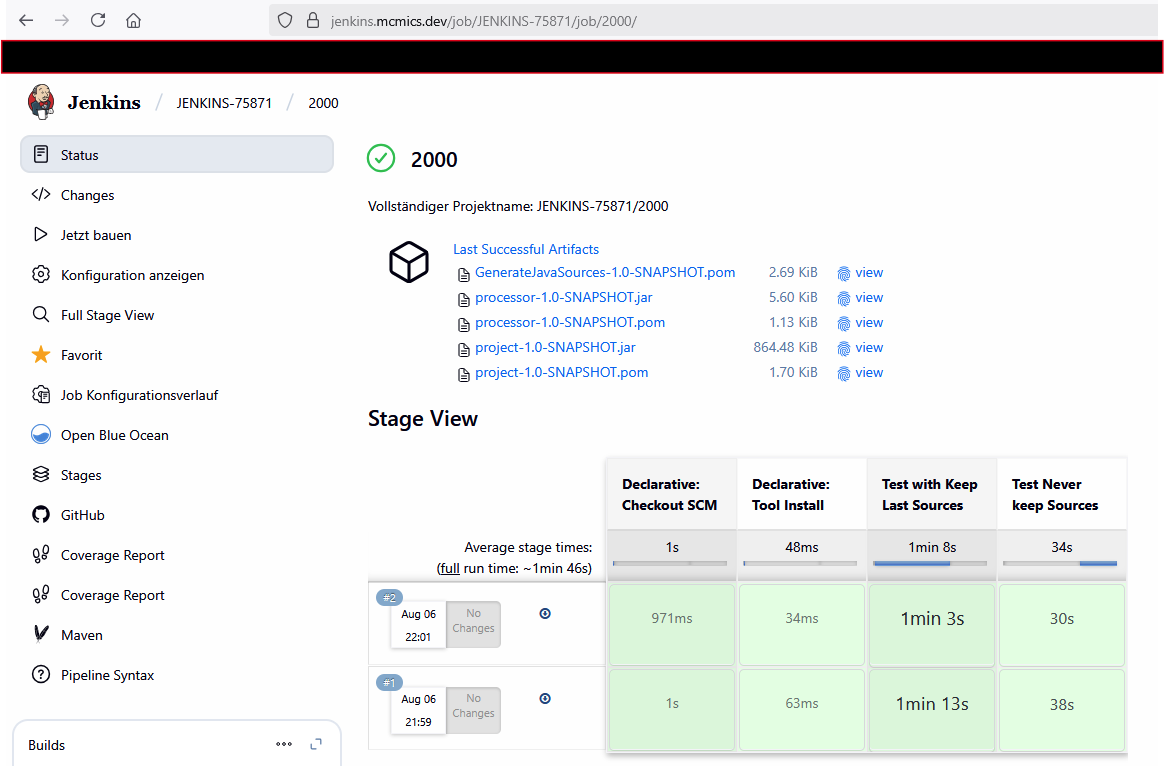Image resolution: width=1164 pixels, height=766 pixels.
Task: Click the JENKINS-75871 breadcrumb
Action: pyautogui.click(x=224, y=103)
